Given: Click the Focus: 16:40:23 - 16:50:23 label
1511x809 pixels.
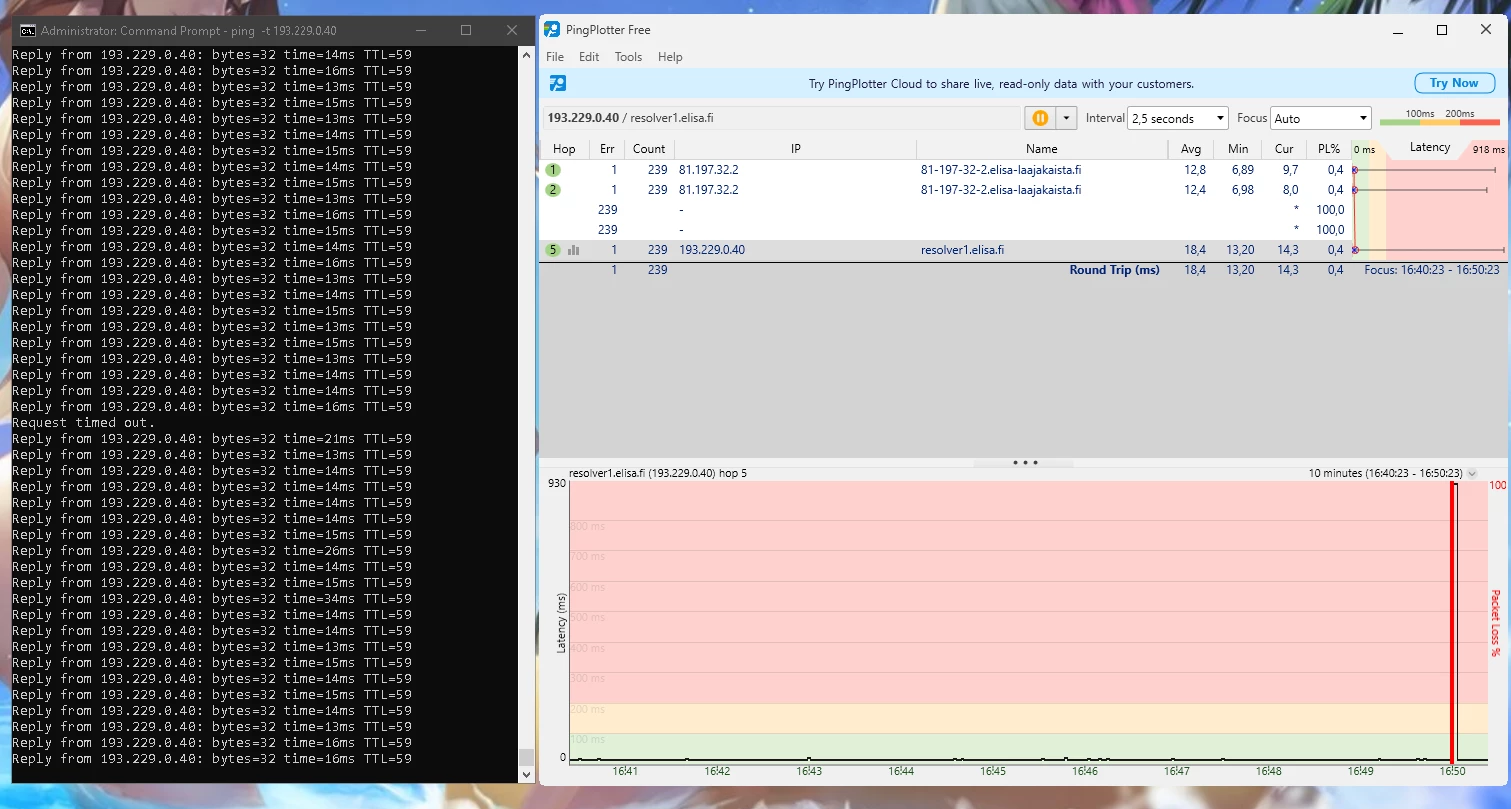Looking at the screenshot, I should tap(1432, 270).
